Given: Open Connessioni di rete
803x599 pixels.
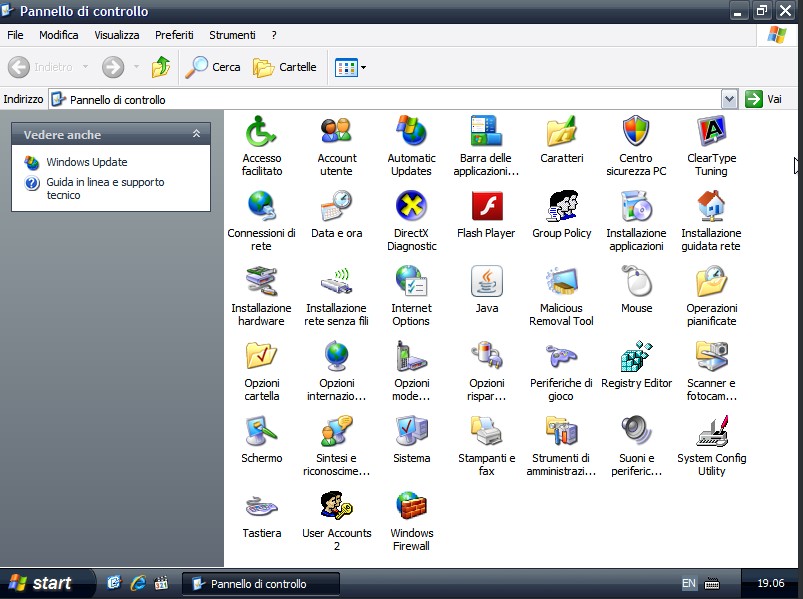Looking at the screenshot, I should click(x=261, y=221).
